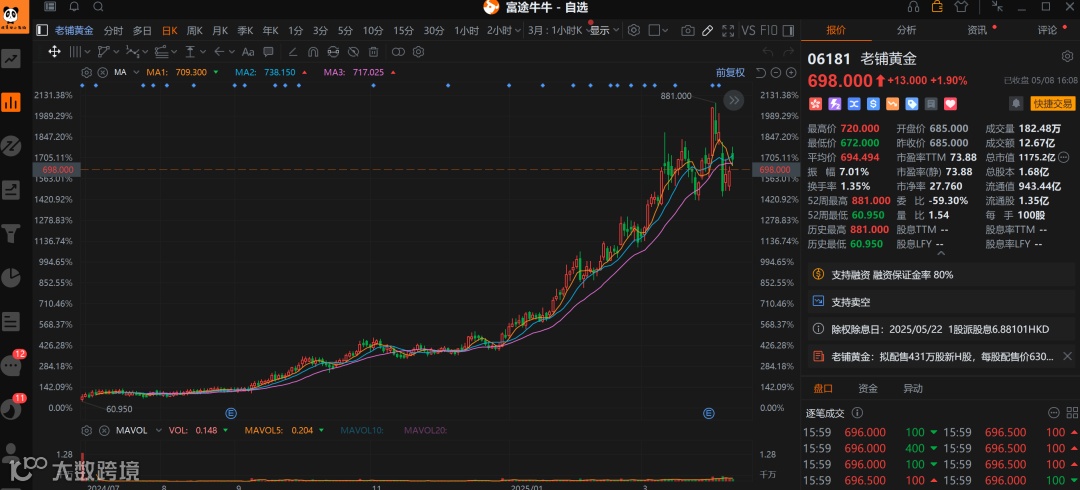The image size is (1080, 490).
Task: Remove the MA indicator with X icon
Action: pyautogui.click(x=103, y=72)
